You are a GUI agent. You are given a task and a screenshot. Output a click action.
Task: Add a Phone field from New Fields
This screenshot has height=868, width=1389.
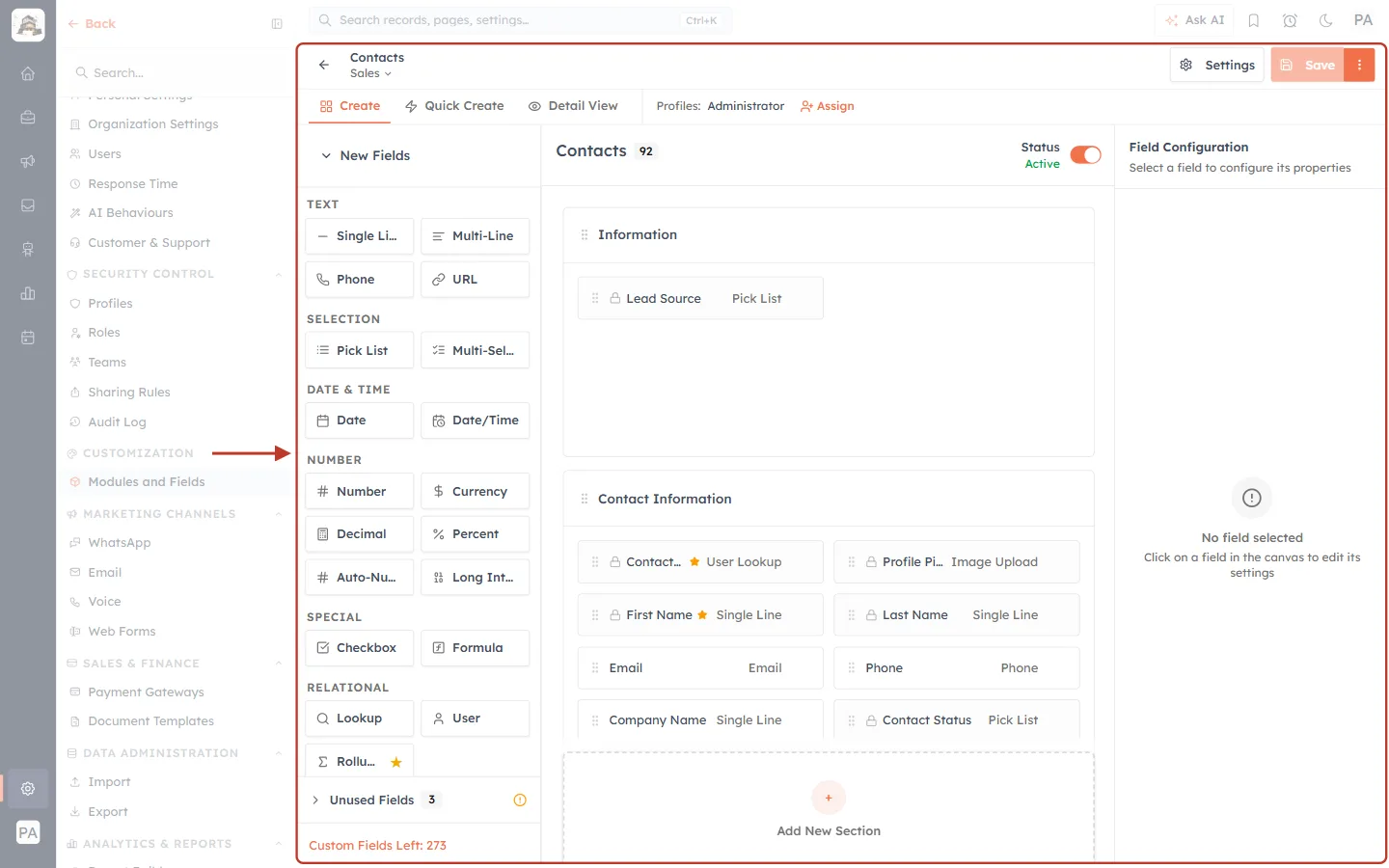pyautogui.click(x=360, y=279)
